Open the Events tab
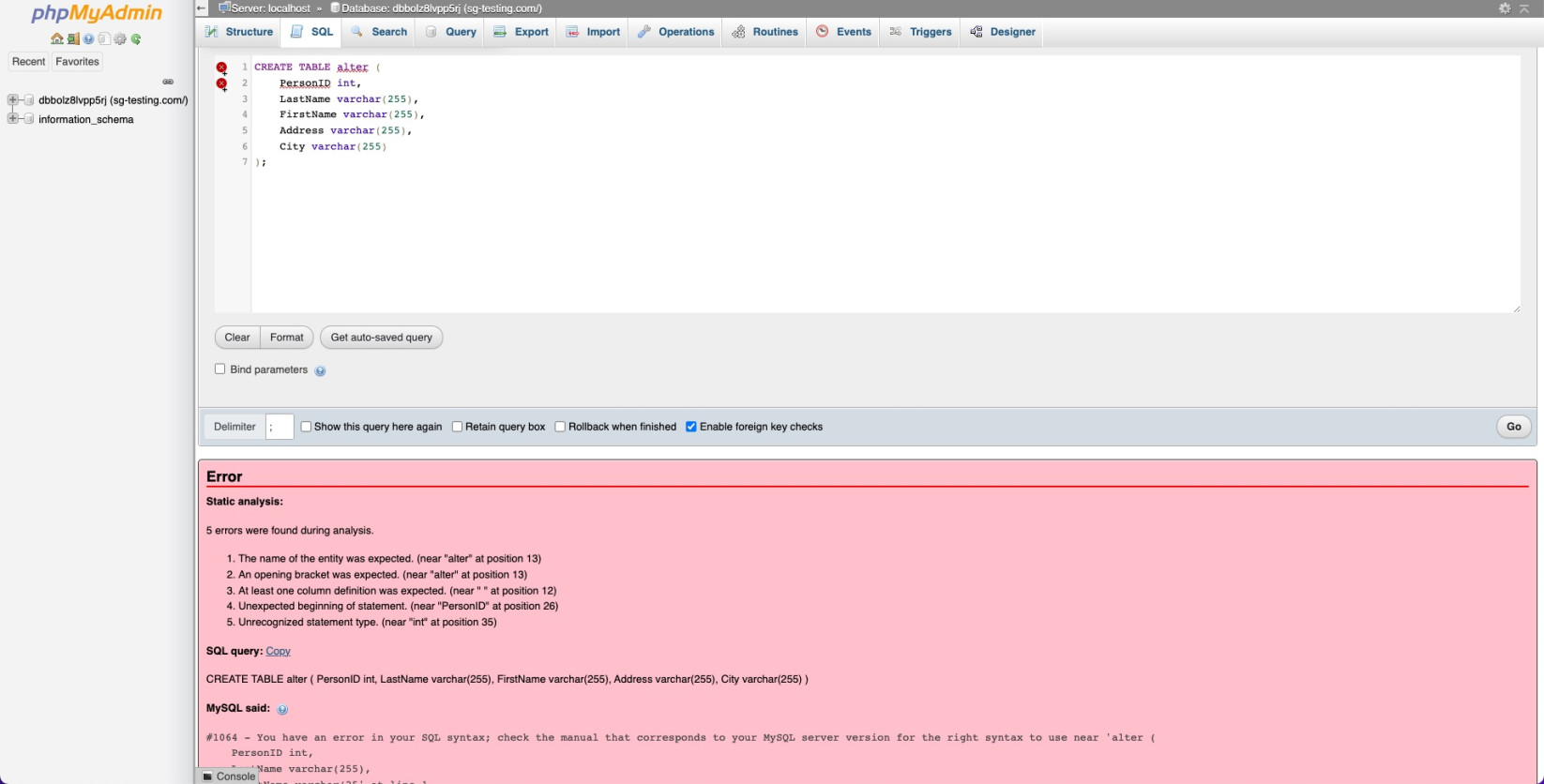The image size is (1544, 784). pyautogui.click(x=844, y=32)
